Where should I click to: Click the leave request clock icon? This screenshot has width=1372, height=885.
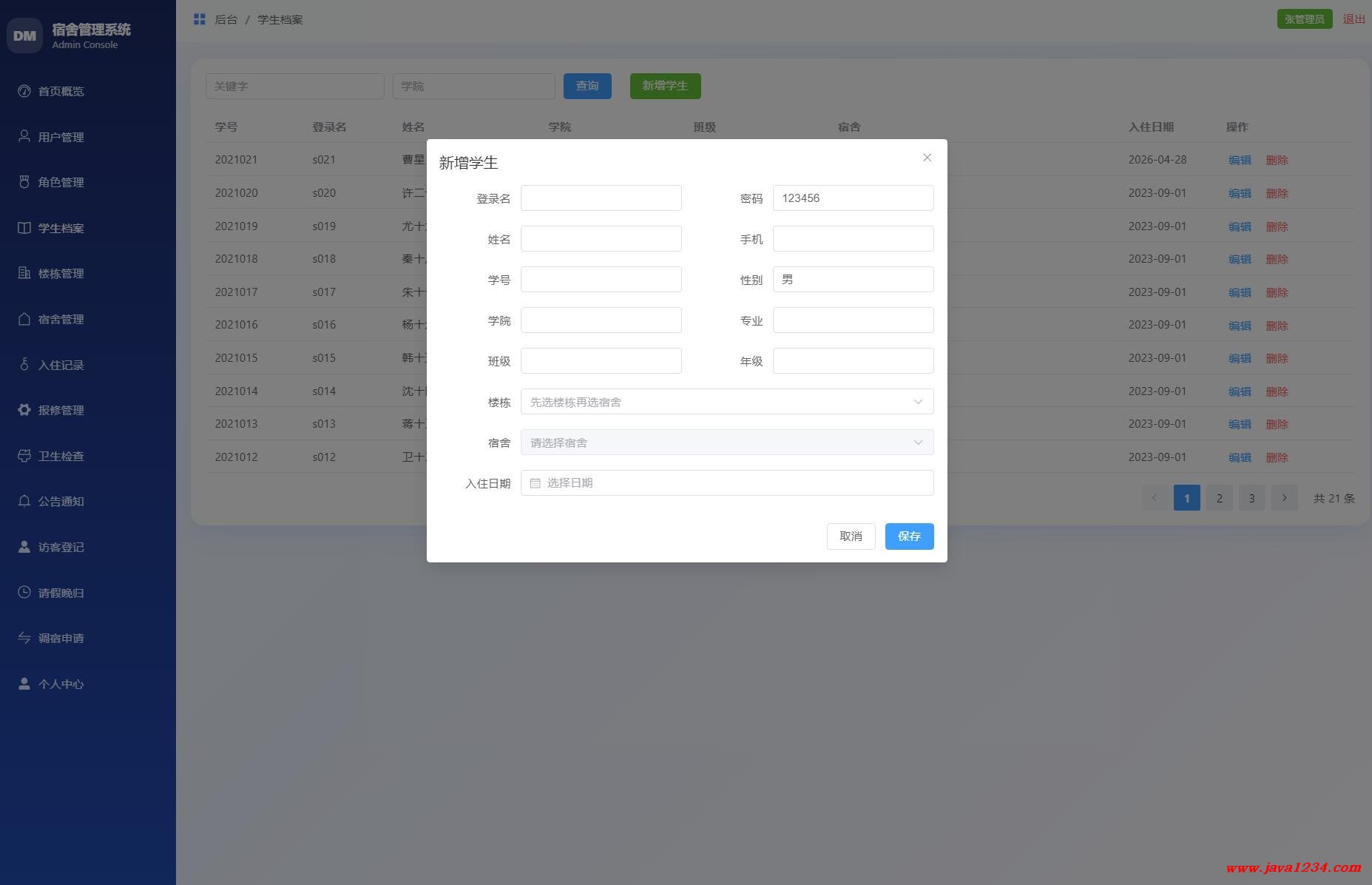[24, 592]
